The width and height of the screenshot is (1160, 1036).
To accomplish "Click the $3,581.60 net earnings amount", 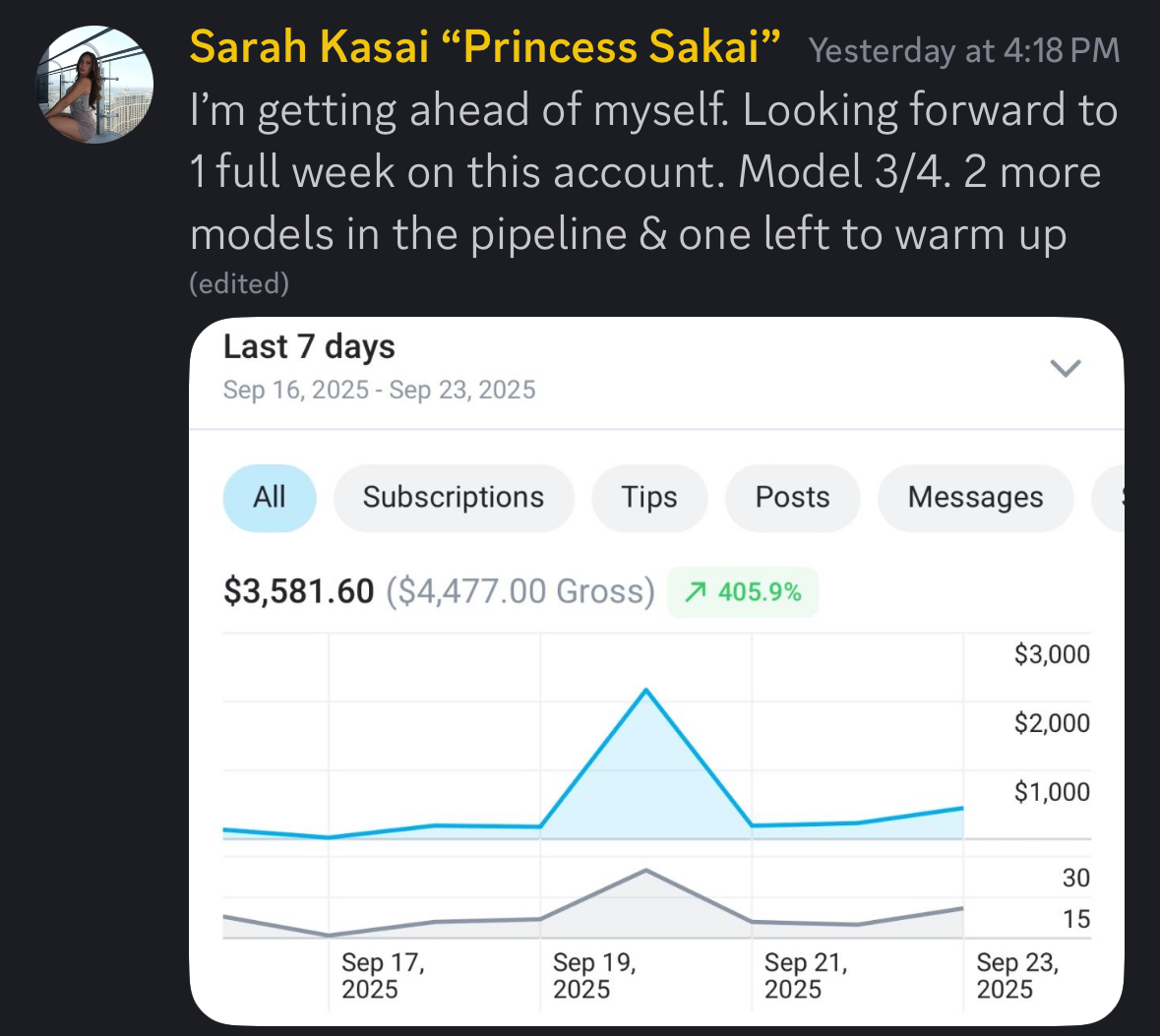I will click(298, 591).
